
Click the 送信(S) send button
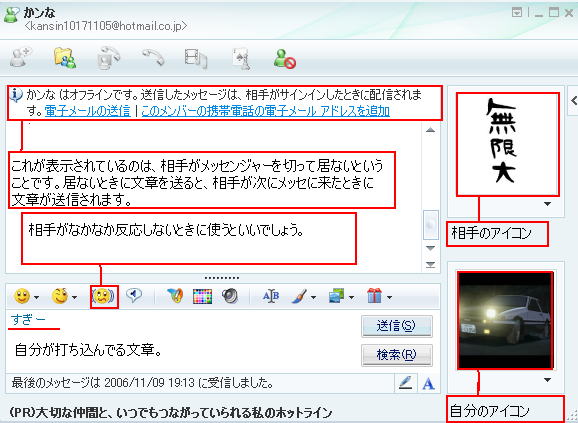tap(397, 326)
